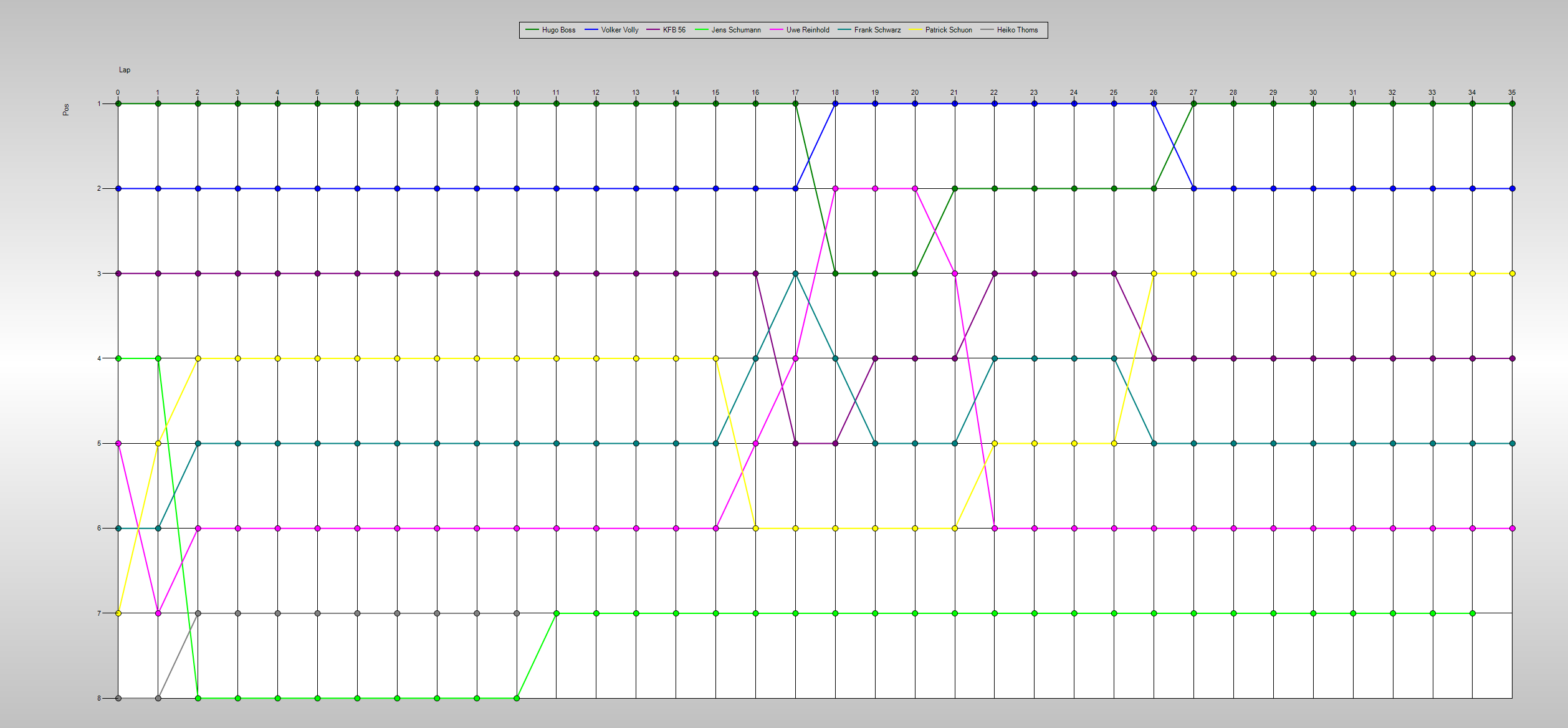The width and height of the screenshot is (1568, 728).
Task: Click position label 8 on left axis
Action: 98,698
